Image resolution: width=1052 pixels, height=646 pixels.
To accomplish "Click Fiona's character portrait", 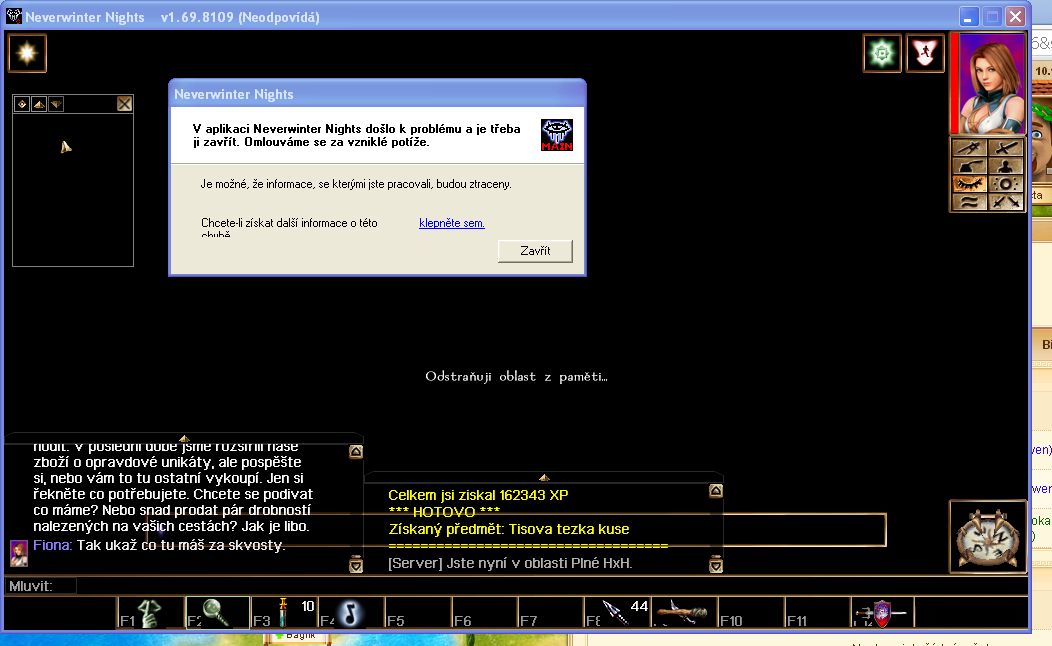I will 992,83.
